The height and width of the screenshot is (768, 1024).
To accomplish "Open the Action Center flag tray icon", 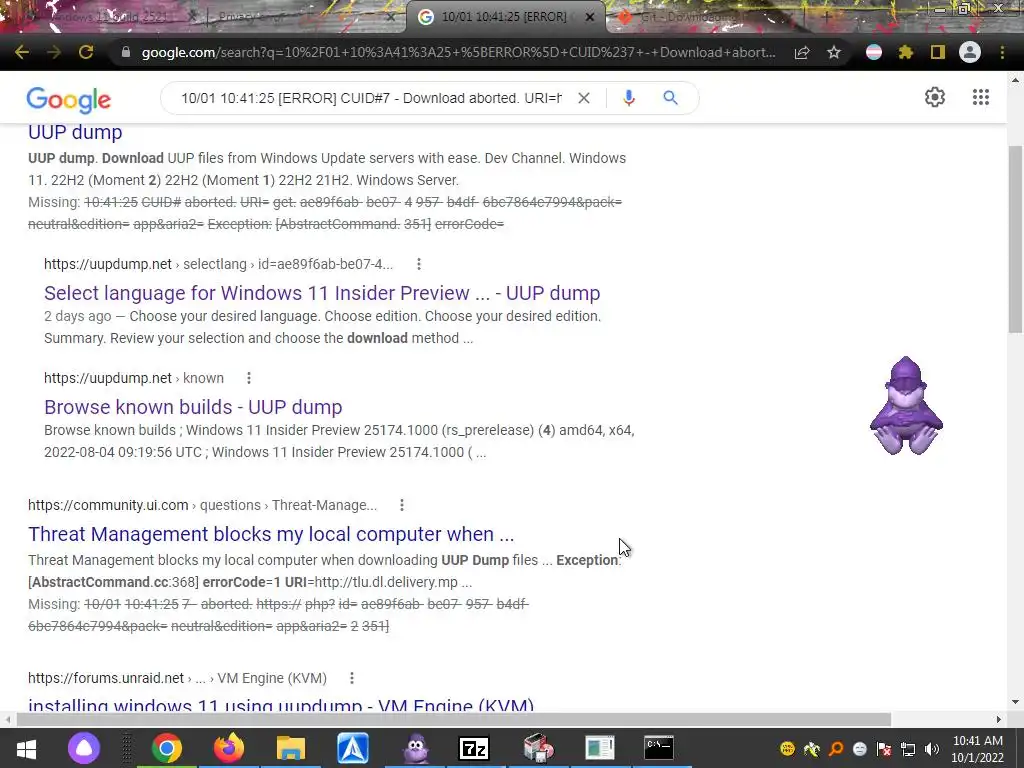I will (x=884, y=748).
